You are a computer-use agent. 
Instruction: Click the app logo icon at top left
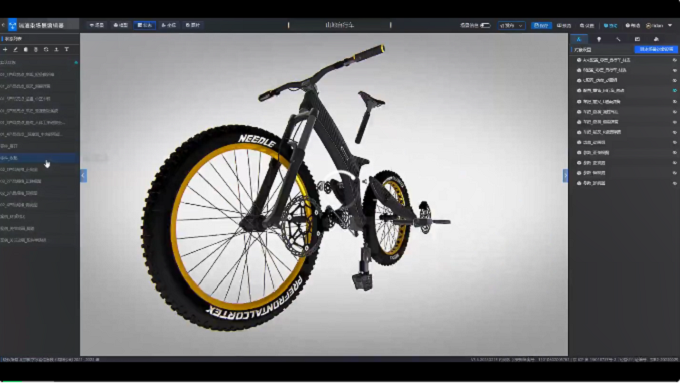click(13, 25)
